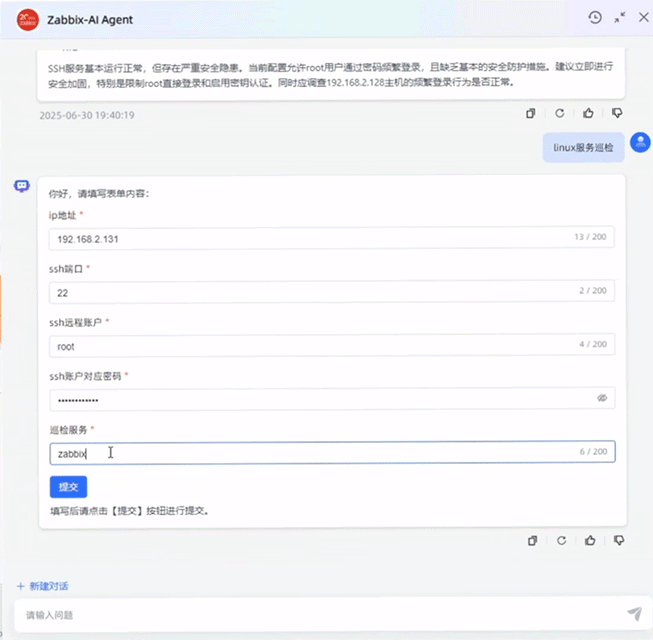This screenshot has height=640, width=653.
Task: Click the 填写后请点击【提交】 hint text
Action: 129,511
